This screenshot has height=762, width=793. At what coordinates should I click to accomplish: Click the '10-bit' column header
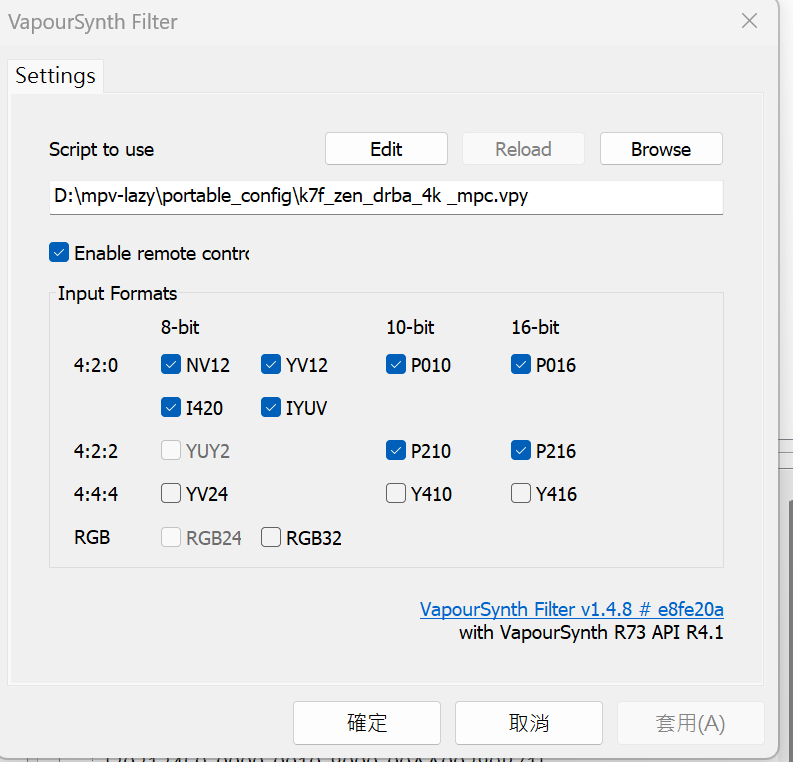(410, 327)
